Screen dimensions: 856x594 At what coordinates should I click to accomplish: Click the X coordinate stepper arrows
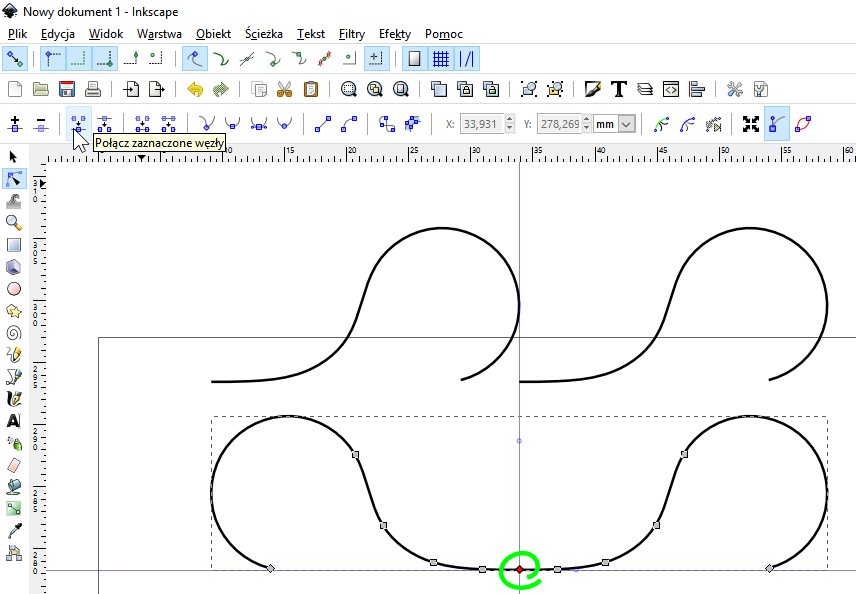509,124
